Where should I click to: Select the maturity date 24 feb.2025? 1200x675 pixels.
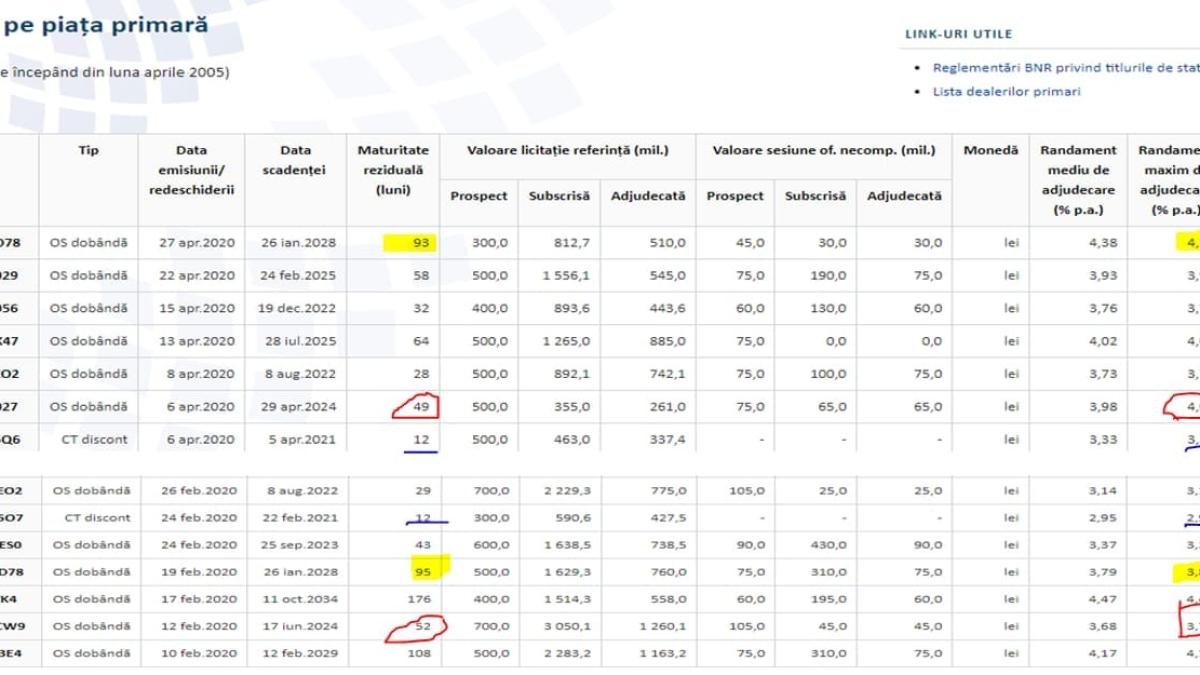coord(294,275)
